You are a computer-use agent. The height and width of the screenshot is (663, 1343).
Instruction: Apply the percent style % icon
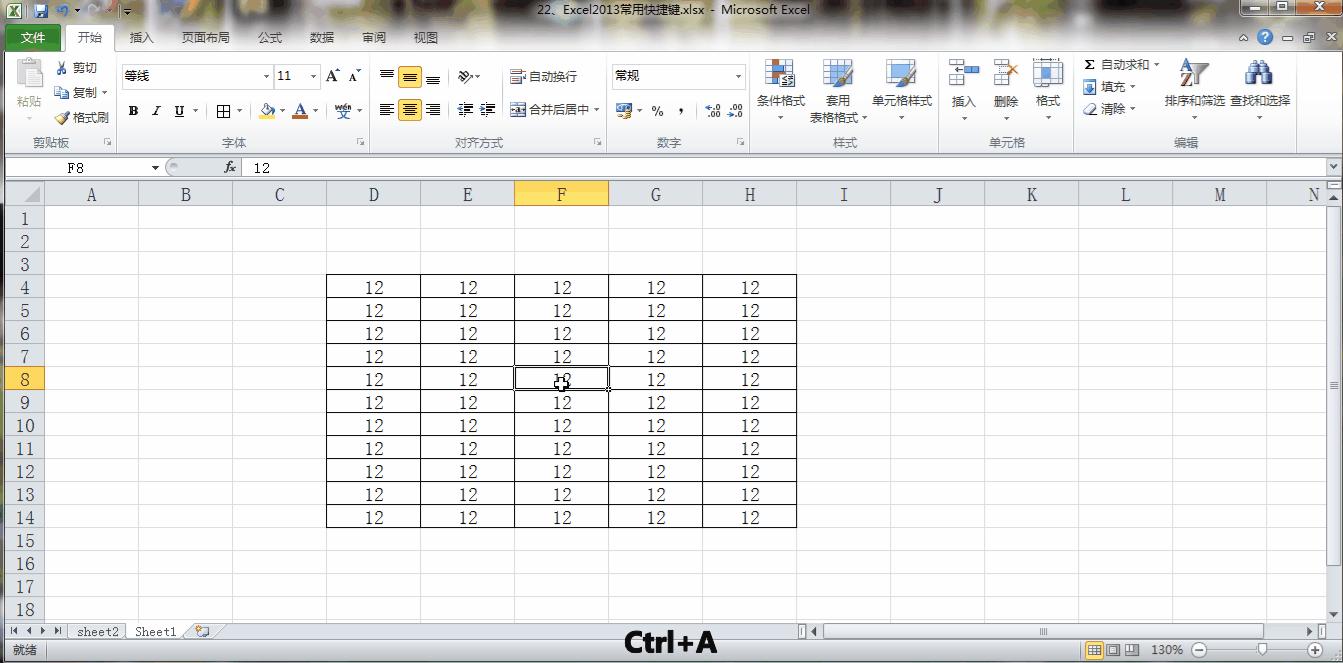pyautogui.click(x=657, y=110)
